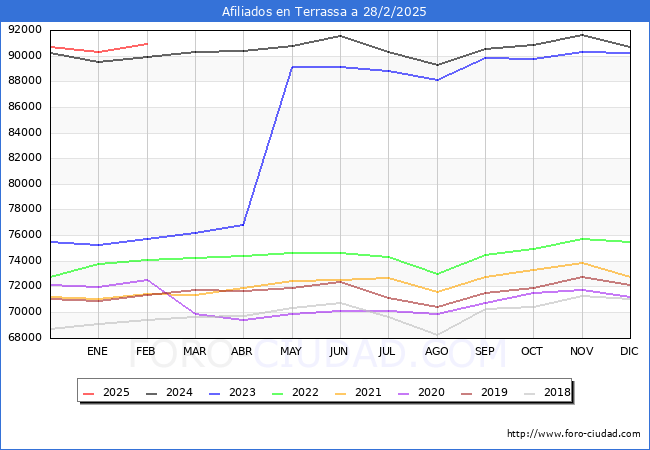Screen dimensions: 650x450
Task: Click the 88000 y-axis value
Action: 25,81
